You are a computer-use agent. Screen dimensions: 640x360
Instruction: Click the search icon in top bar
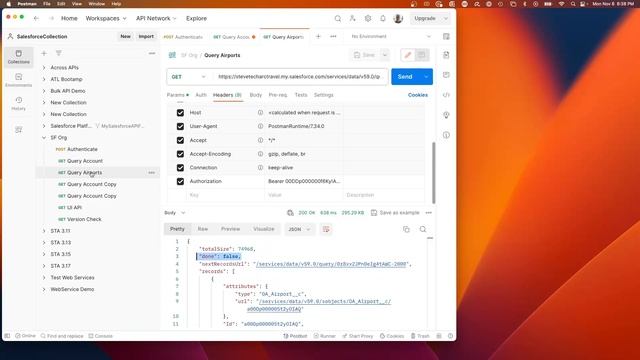tap(338, 18)
